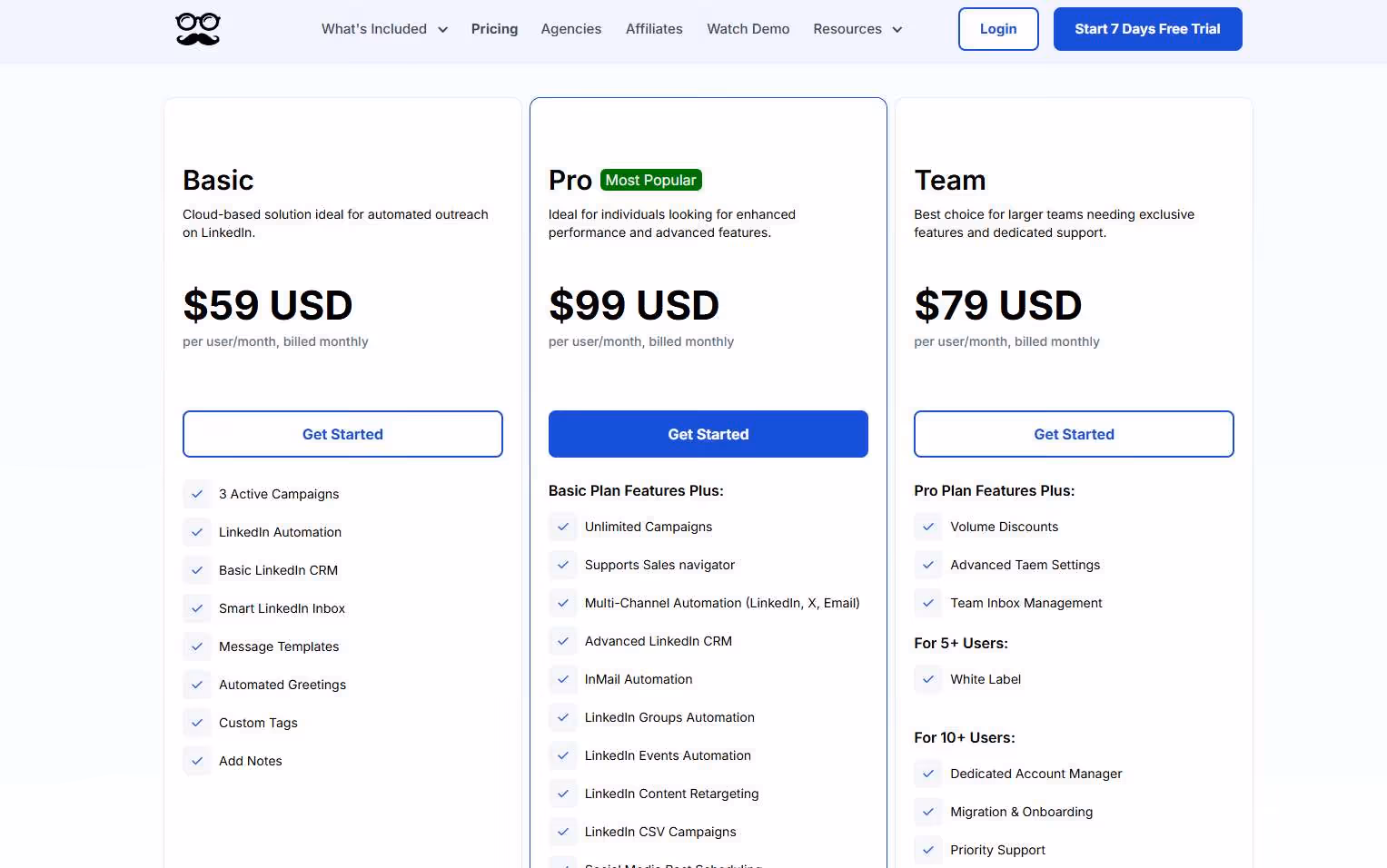Click the chevron arrow next to Resources
Viewport: 1387px width, 868px height.
tap(897, 30)
